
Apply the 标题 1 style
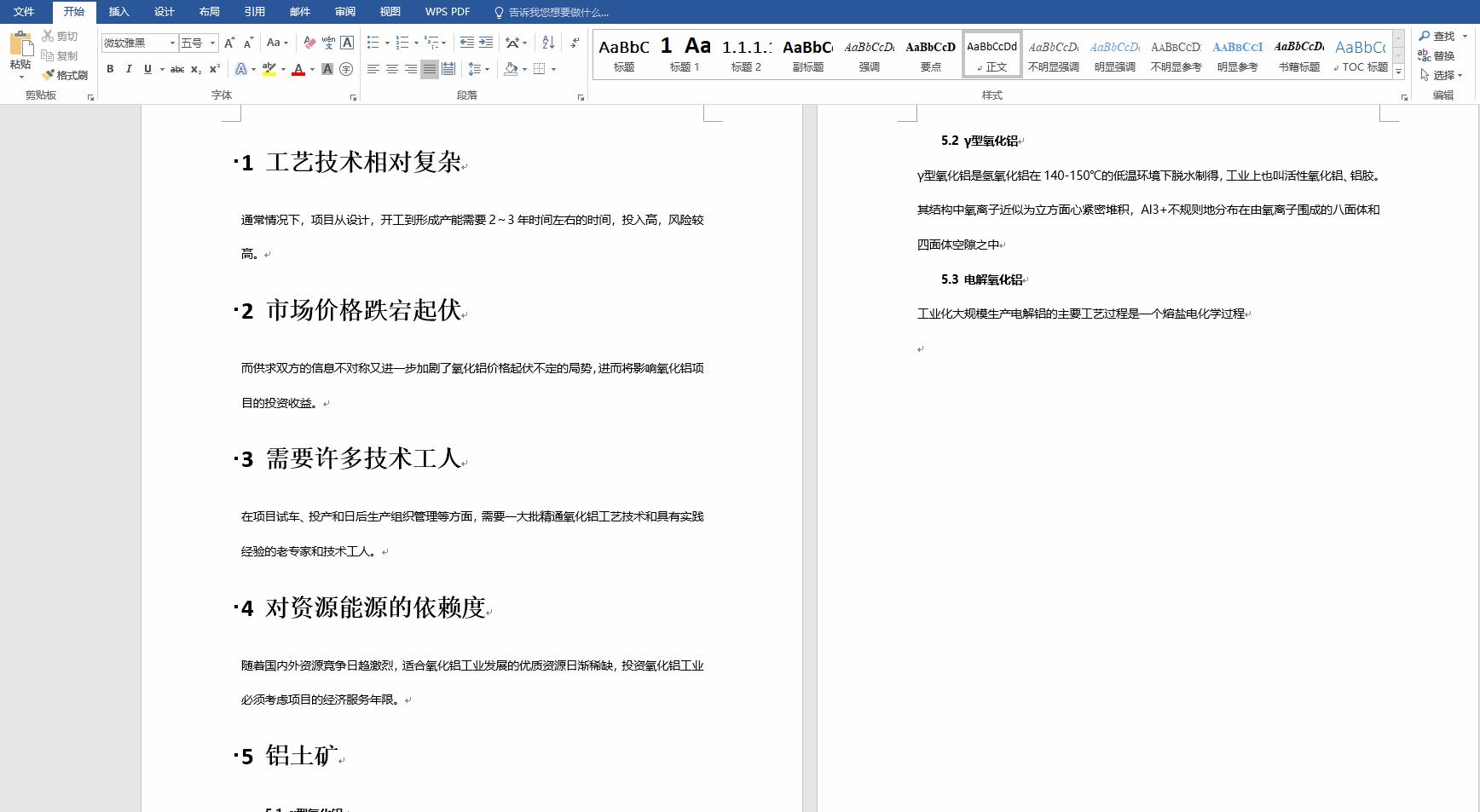click(x=684, y=54)
